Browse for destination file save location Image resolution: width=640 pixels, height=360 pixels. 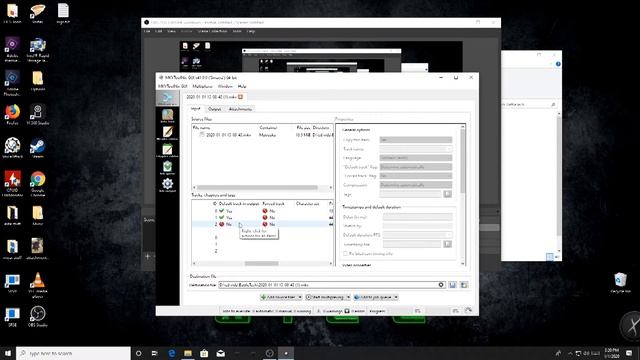(x=453, y=285)
